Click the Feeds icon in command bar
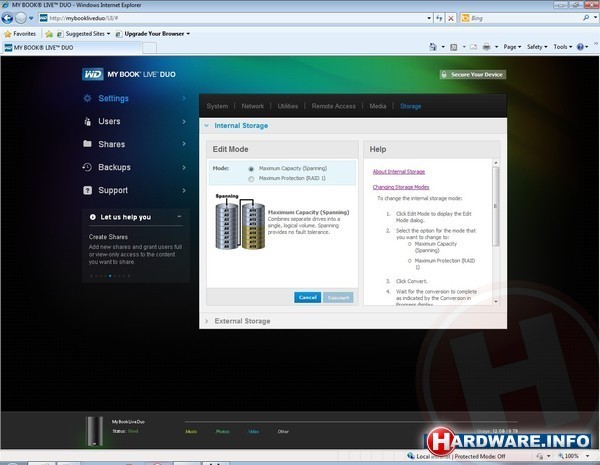This screenshot has width=600, height=465. 453,47
